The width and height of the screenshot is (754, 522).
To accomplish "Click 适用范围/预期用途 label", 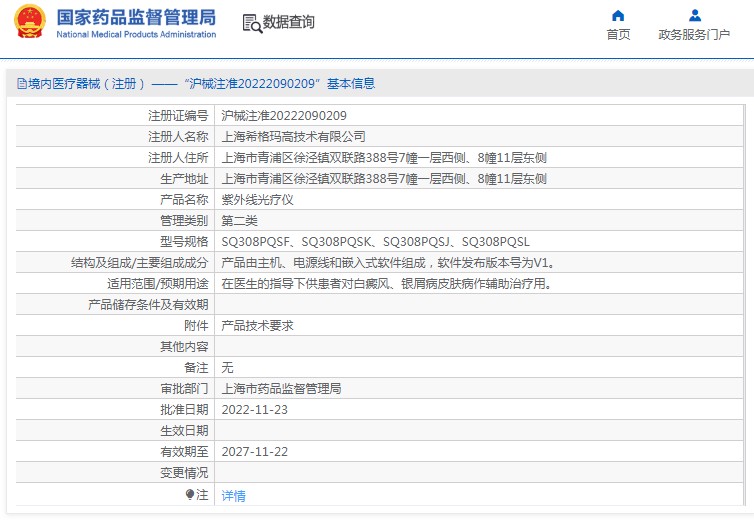I will [x=158, y=284].
